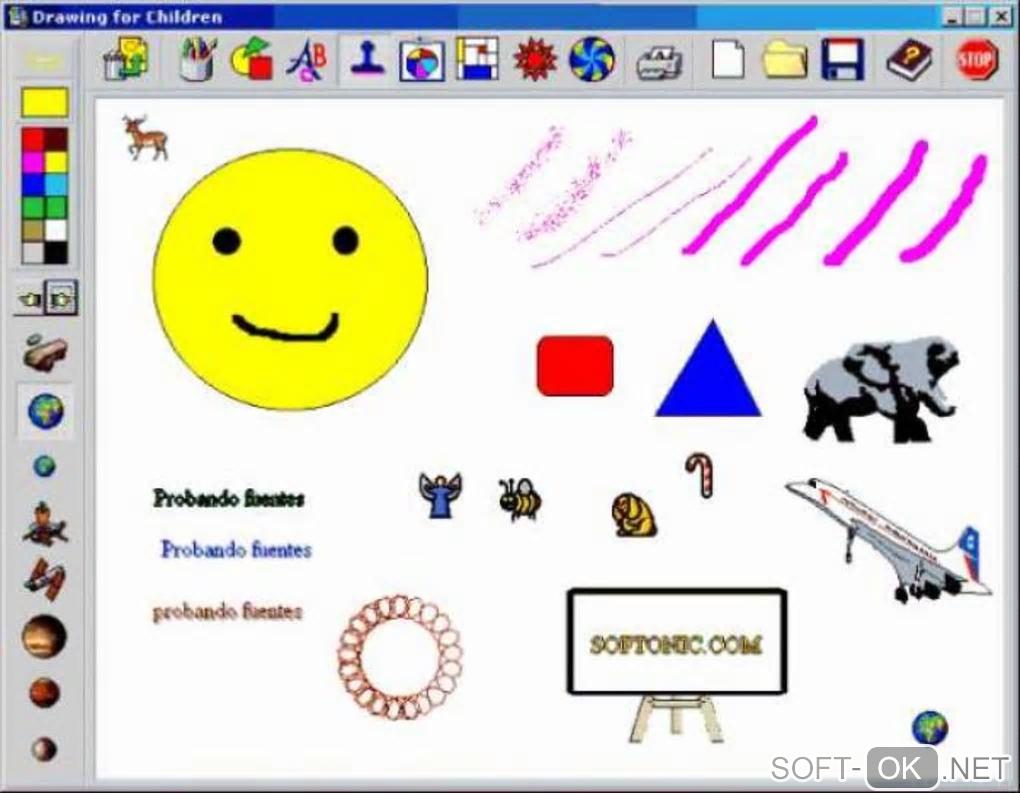This screenshot has height=793, width=1020.
Task: Open the colorful beach ball picture tool
Action: (422, 60)
